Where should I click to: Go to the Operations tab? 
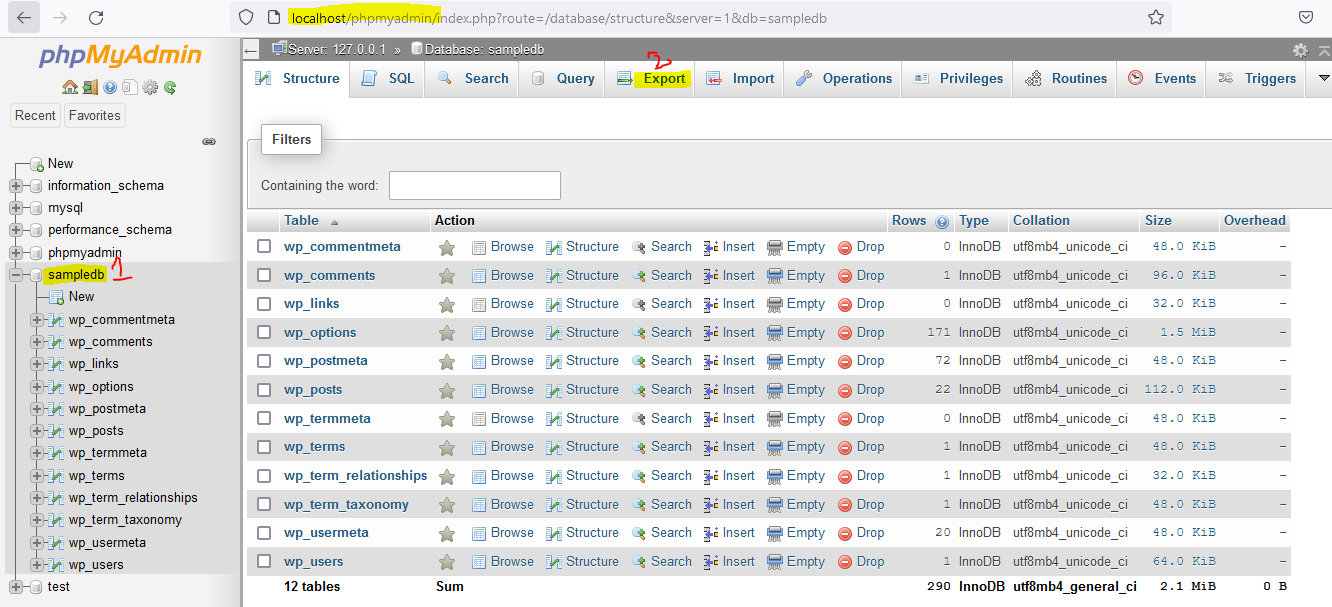tap(843, 78)
